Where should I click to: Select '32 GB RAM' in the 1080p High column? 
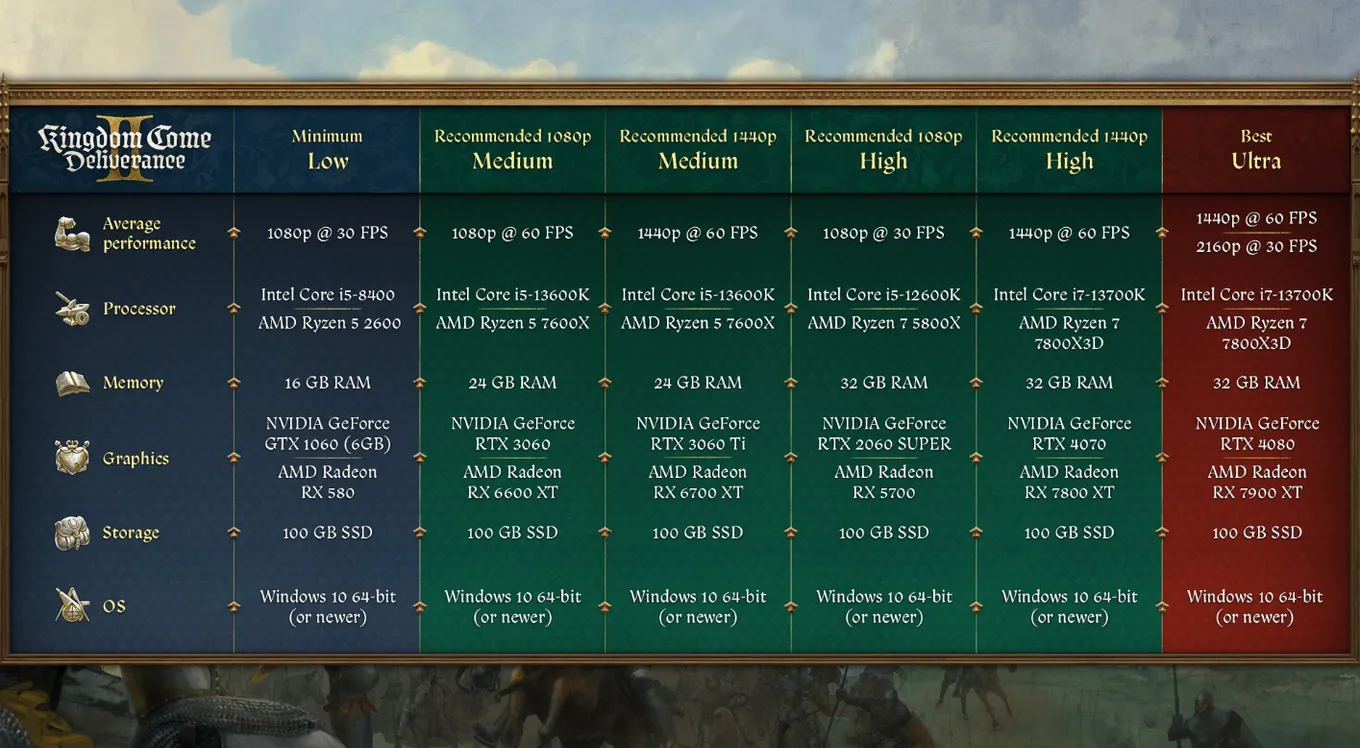(x=884, y=383)
